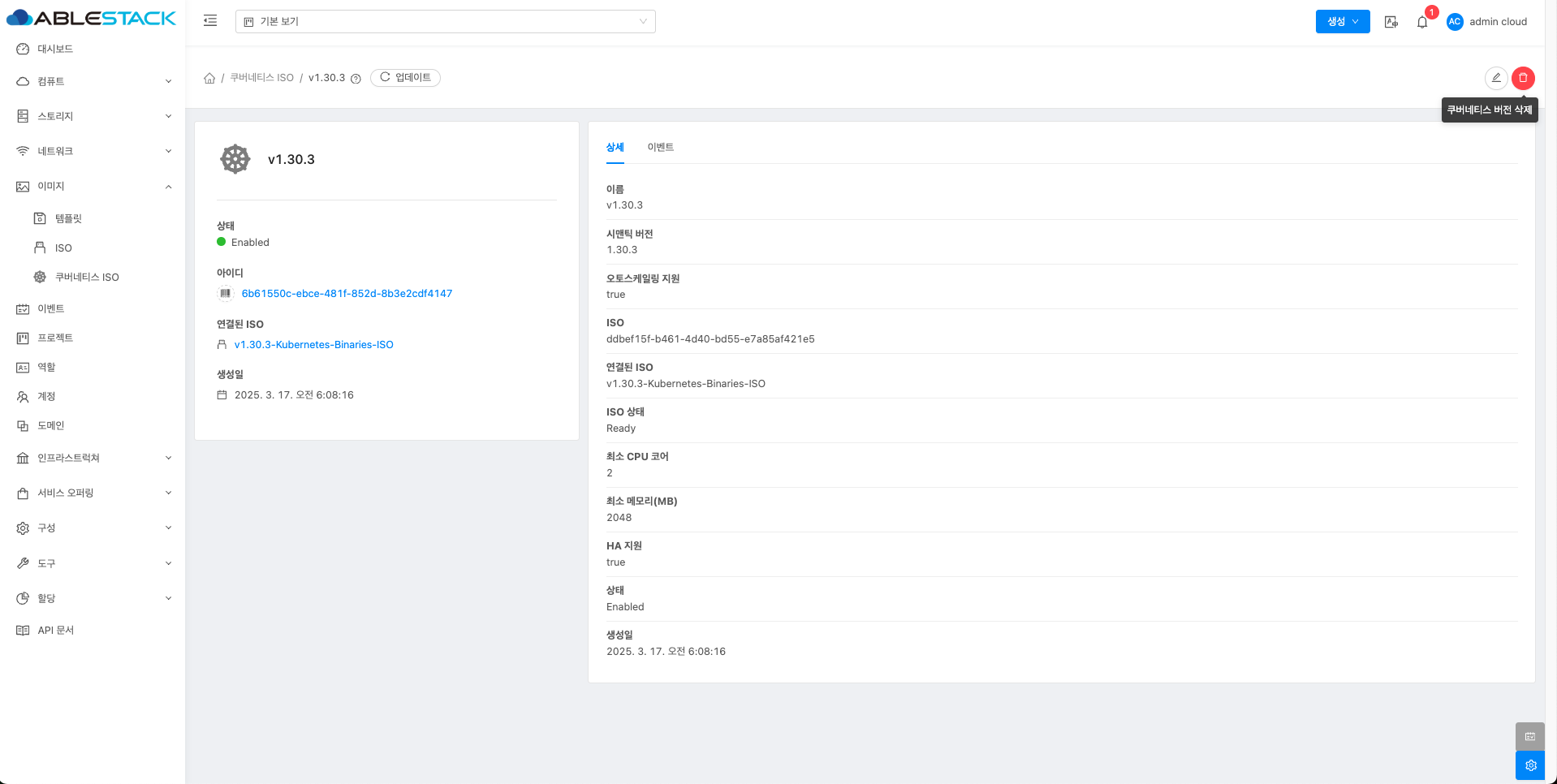Viewport: 1557px width, 784px height.
Task: Click the help question mark beside v1.30.3
Action: pyautogui.click(x=356, y=79)
